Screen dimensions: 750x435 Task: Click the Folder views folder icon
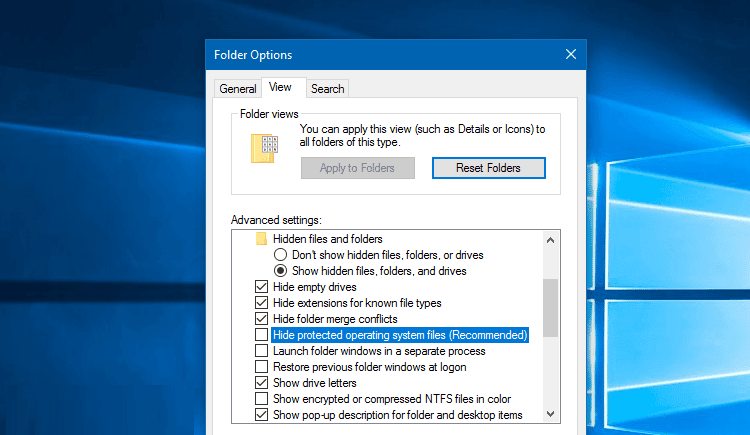pyautogui.click(x=265, y=148)
